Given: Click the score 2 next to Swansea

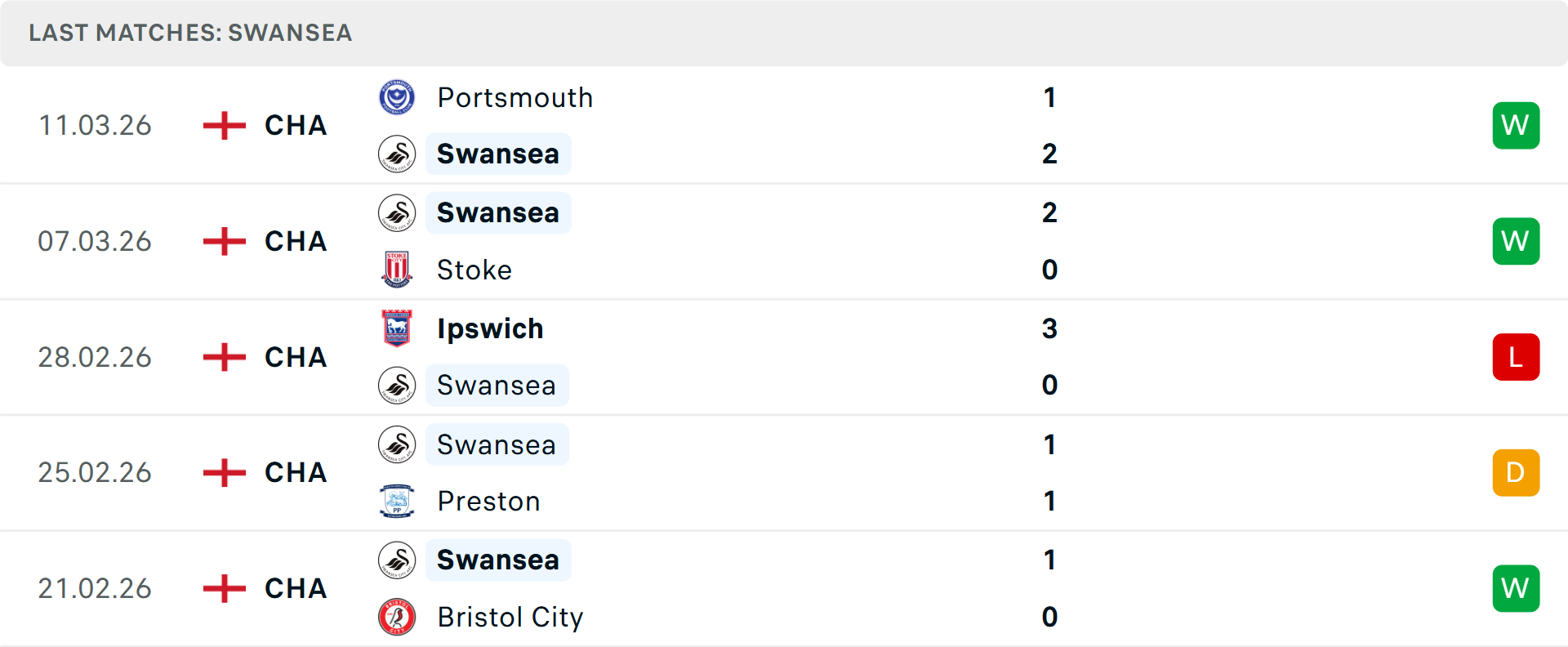Looking at the screenshot, I should pyautogui.click(x=1049, y=154).
